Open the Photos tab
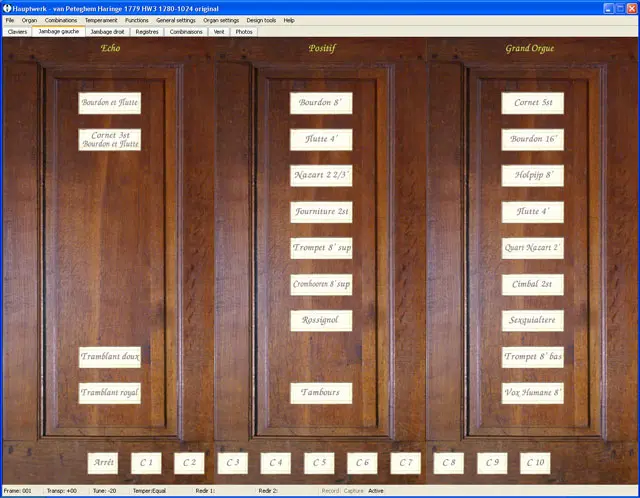 tap(244, 31)
